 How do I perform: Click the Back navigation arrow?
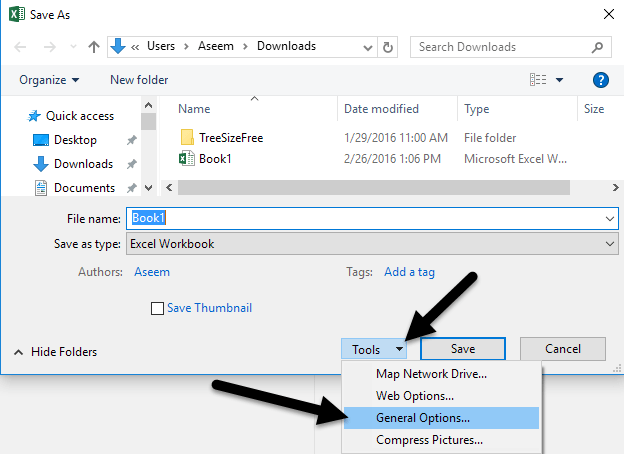tap(20, 47)
